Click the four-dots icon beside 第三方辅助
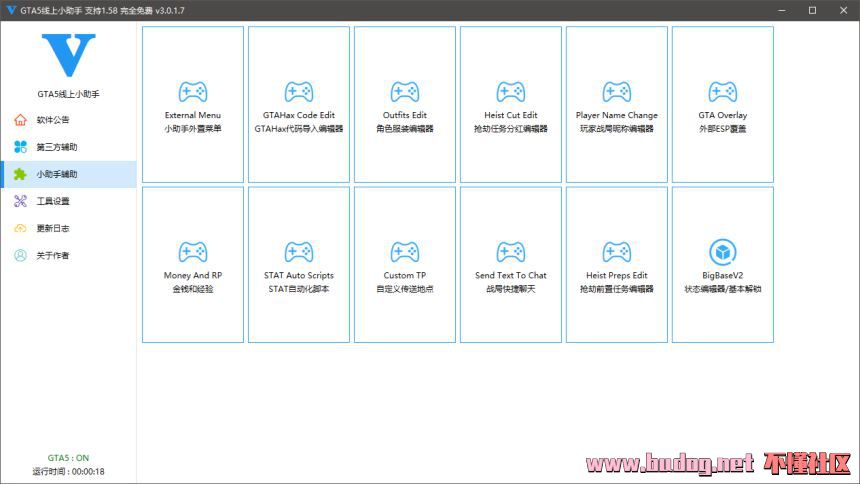This screenshot has width=860, height=484. click(x=20, y=147)
